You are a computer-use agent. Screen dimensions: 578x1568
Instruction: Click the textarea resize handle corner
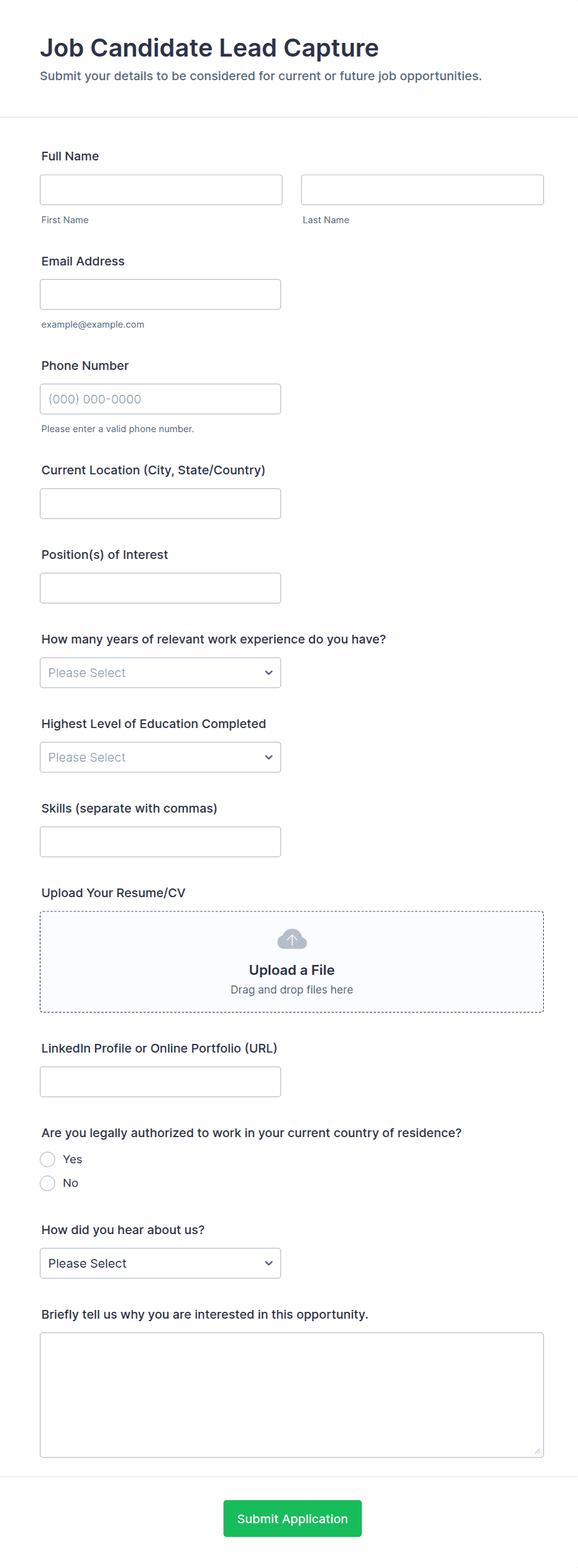tap(538, 1451)
